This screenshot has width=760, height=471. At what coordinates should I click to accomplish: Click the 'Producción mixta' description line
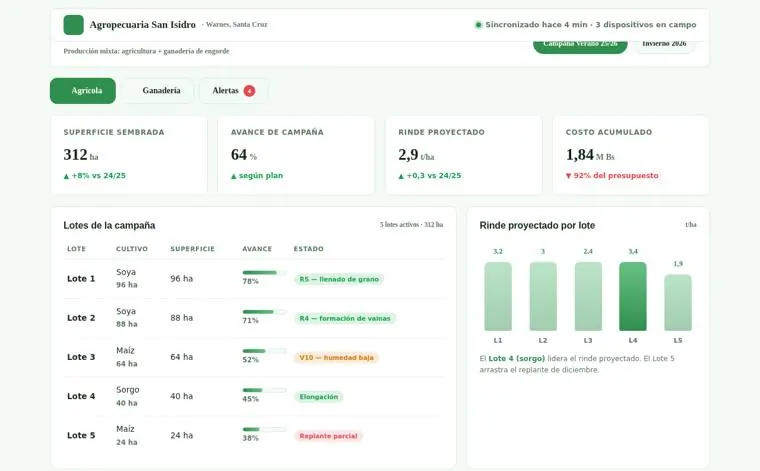pos(146,51)
